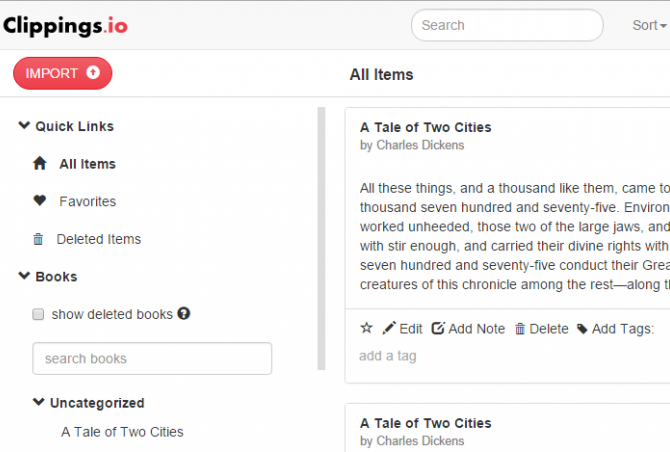670x452 pixels.
Task: Click the Clippings.io logo
Action: click(65, 26)
